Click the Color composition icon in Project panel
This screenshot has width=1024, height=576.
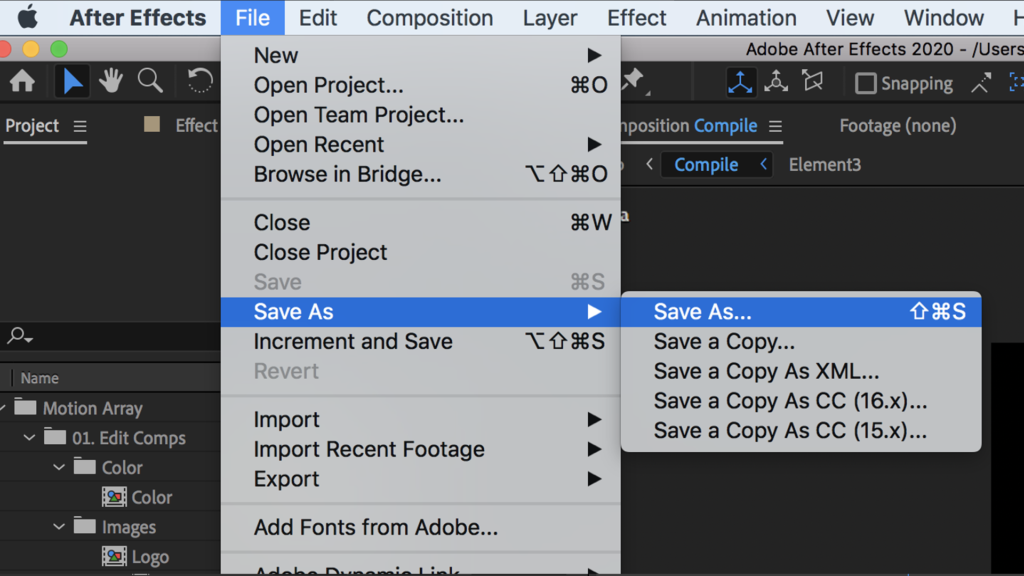point(114,497)
